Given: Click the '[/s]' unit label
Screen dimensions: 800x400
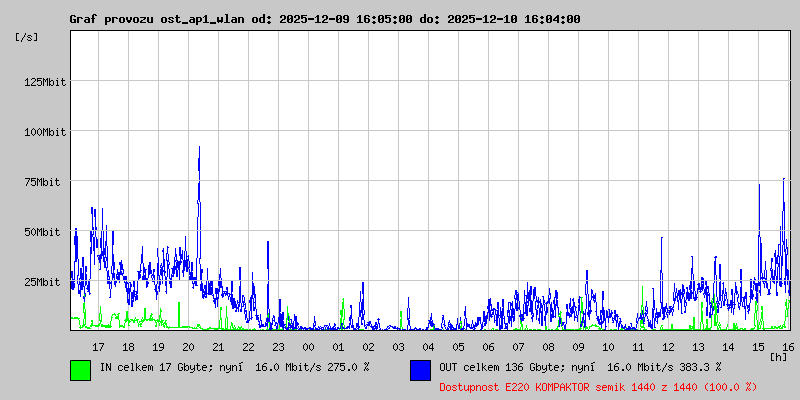Looking at the screenshot, I should coord(27,37).
